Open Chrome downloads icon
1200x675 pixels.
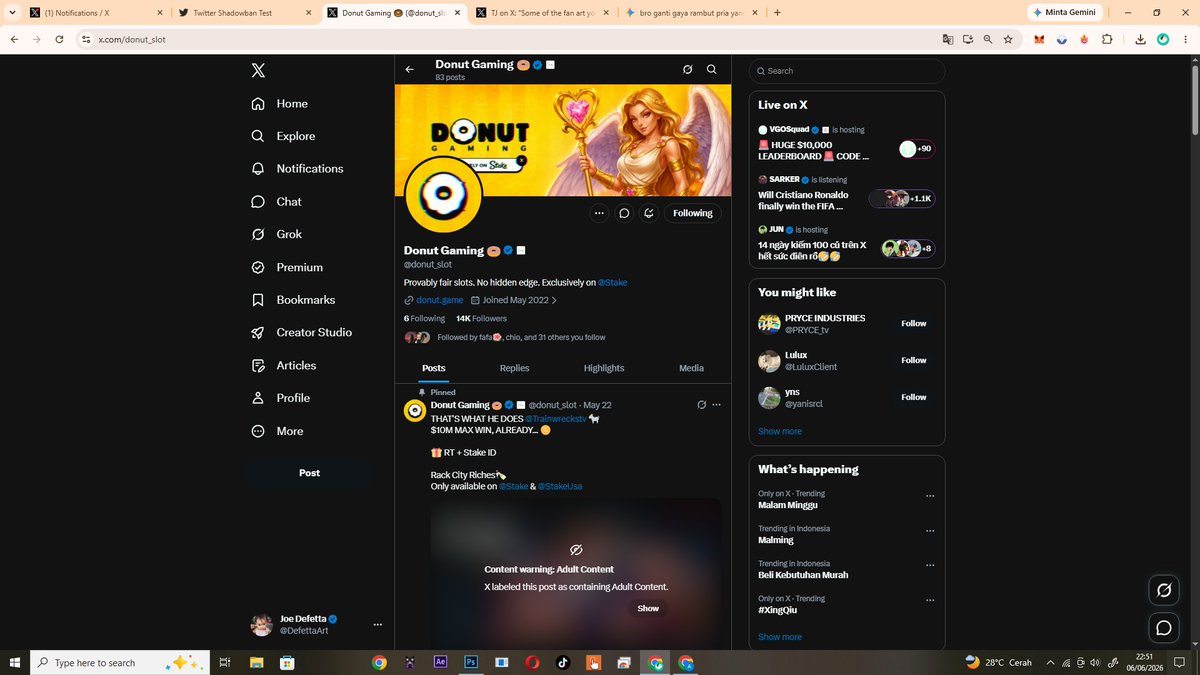tap(1140, 39)
